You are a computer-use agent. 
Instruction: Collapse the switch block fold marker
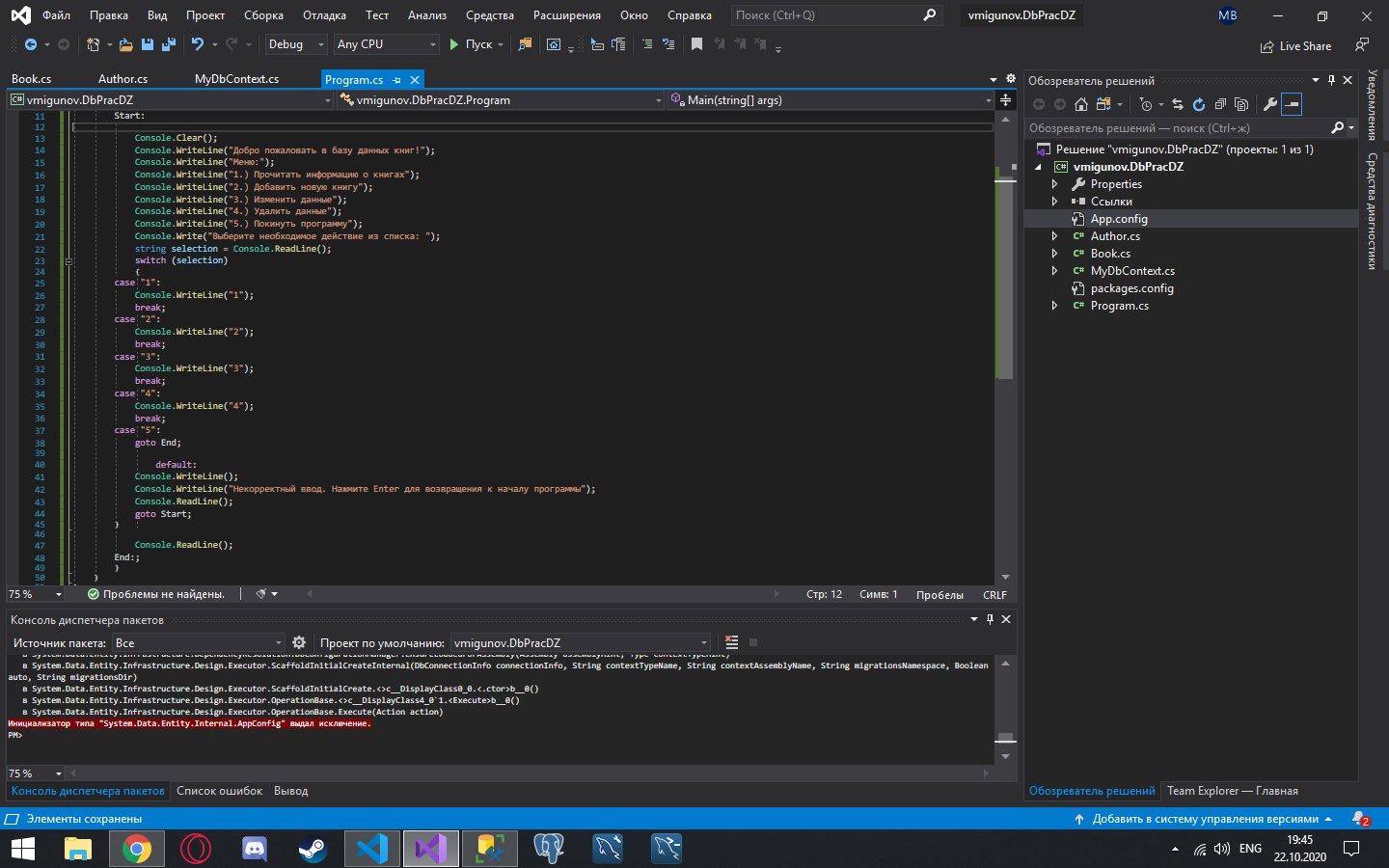(68, 260)
